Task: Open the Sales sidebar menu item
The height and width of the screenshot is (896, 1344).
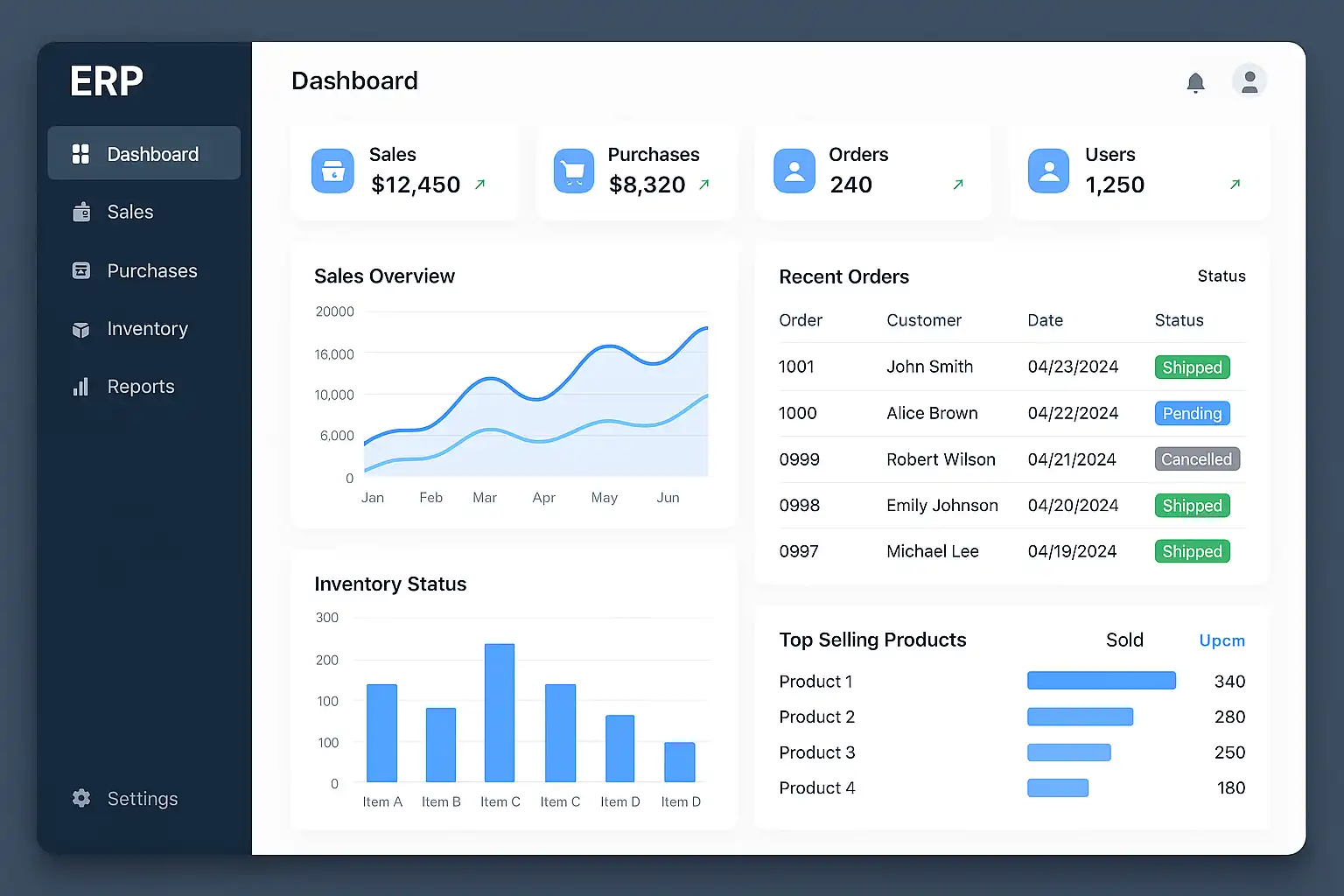Action: 143,212
